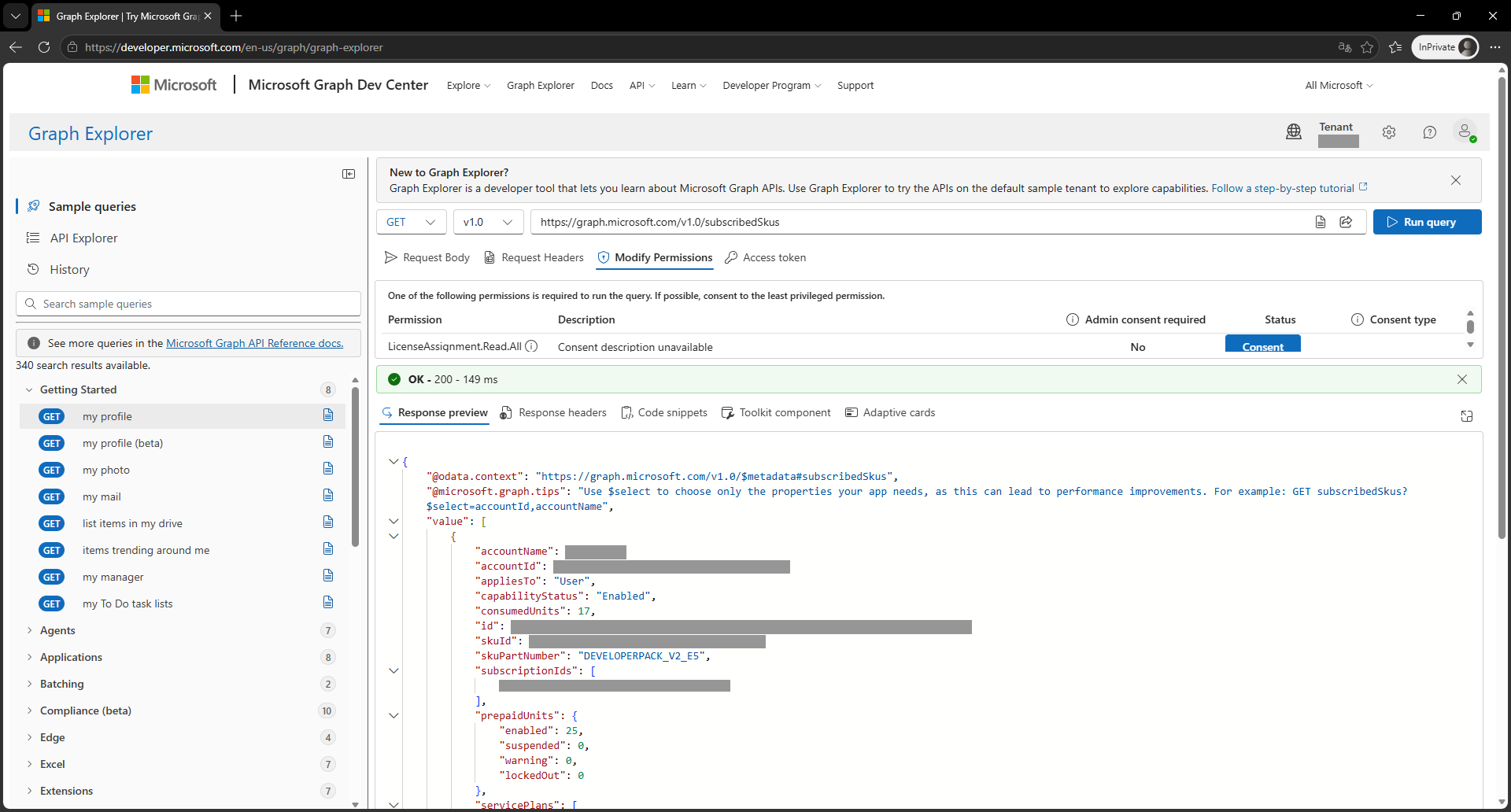Open docs icon for my manager query
This screenshot has height=812, width=1511.
pyautogui.click(x=328, y=576)
